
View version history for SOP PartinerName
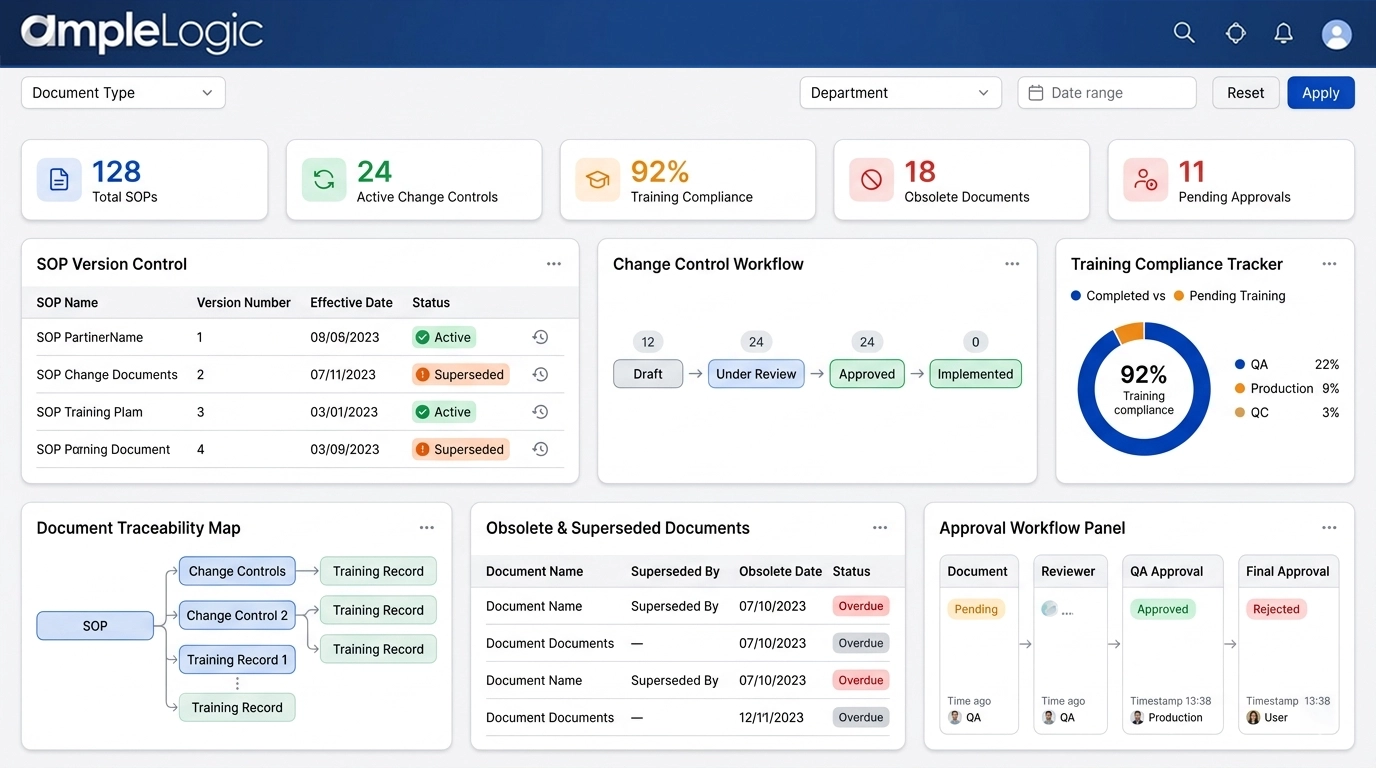pyautogui.click(x=540, y=338)
